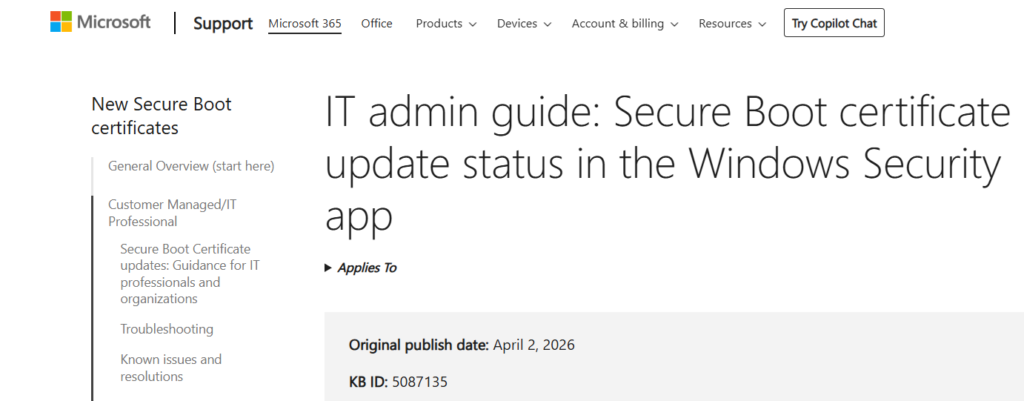Expand the Resources dropdown menu
This screenshot has height=401, width=1024.
pos(732,23)
